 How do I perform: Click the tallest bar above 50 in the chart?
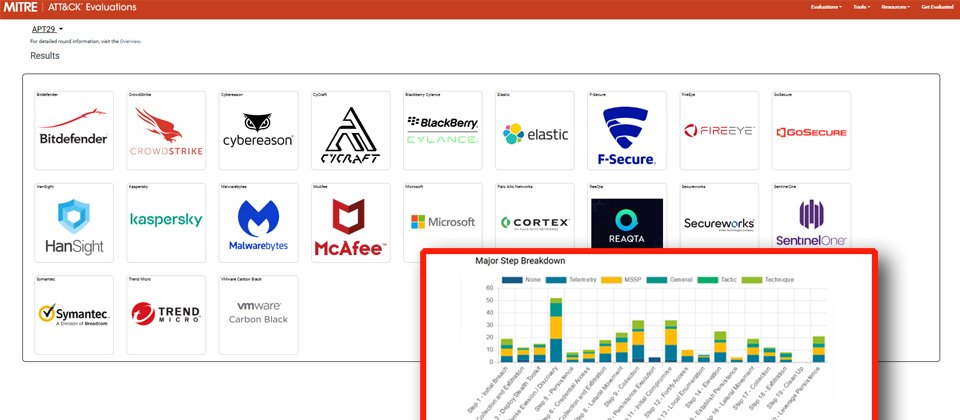[x=555, y=331]
